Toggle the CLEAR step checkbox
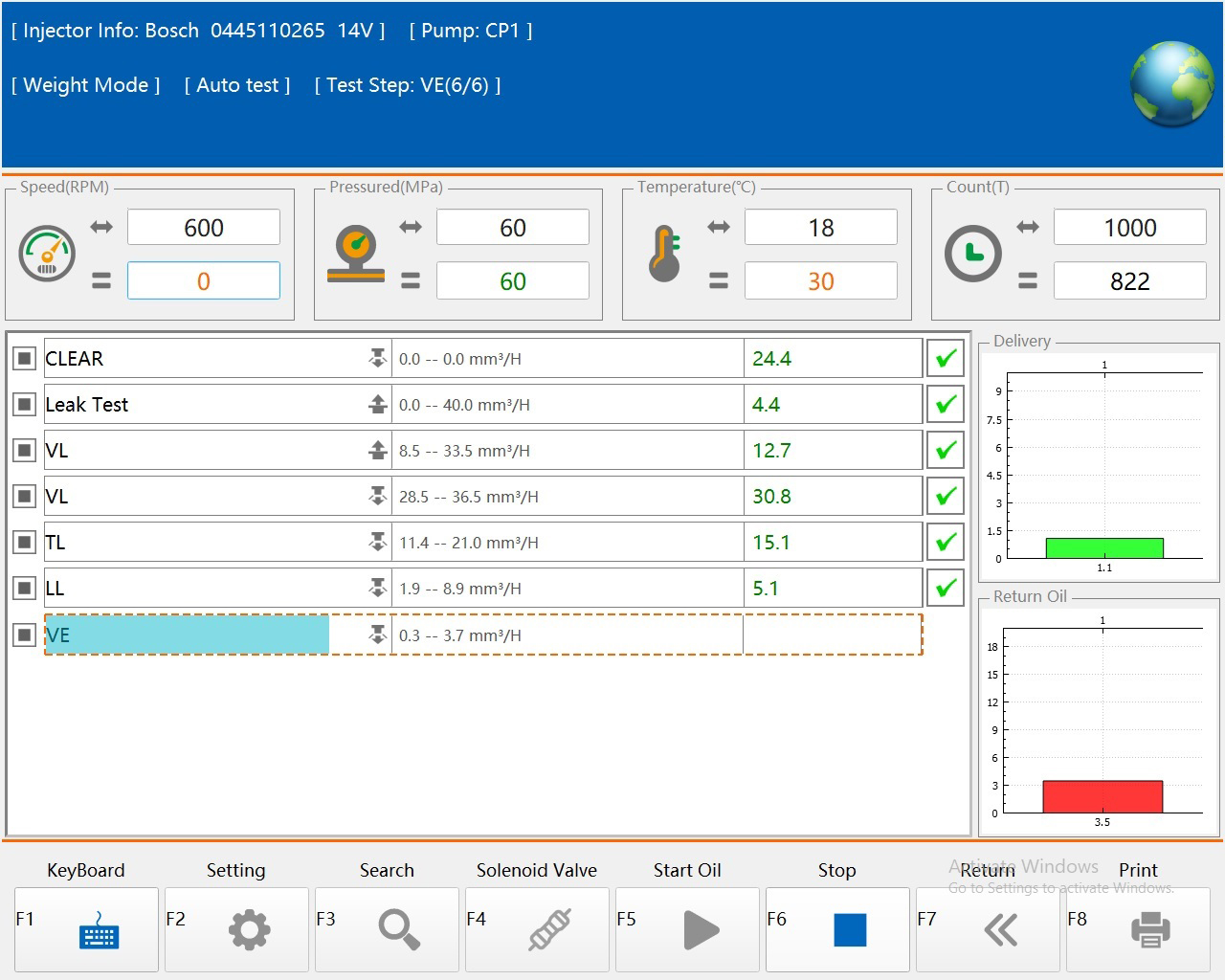 pos(25,359)
